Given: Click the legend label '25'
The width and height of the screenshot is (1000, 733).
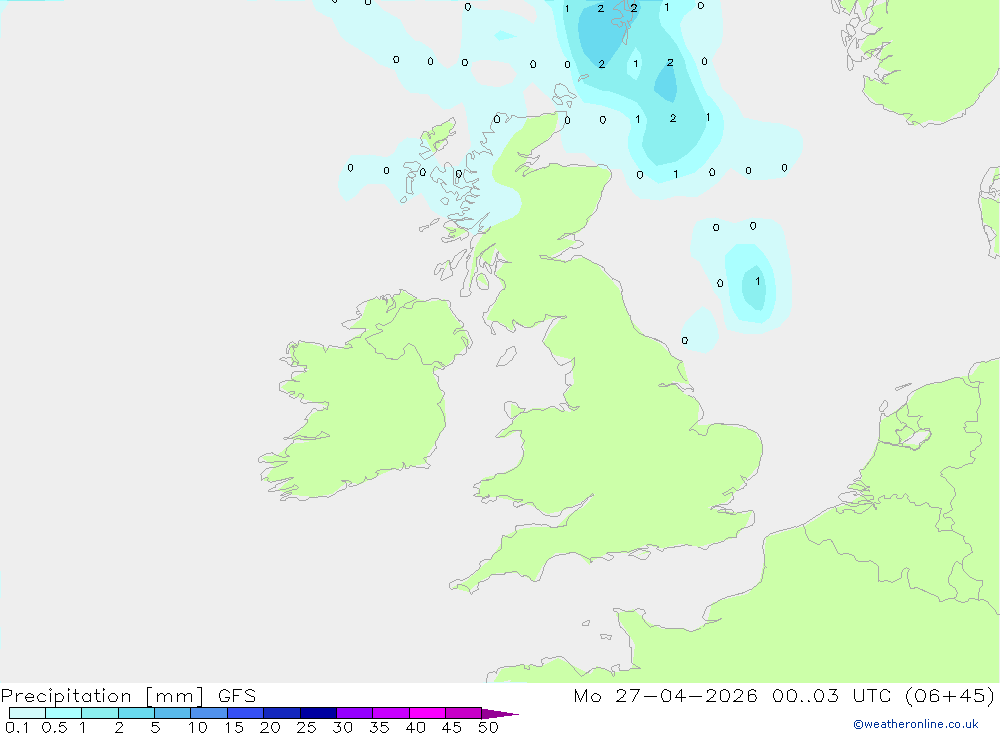Looking at the screenshot, I should click(306, 727).
